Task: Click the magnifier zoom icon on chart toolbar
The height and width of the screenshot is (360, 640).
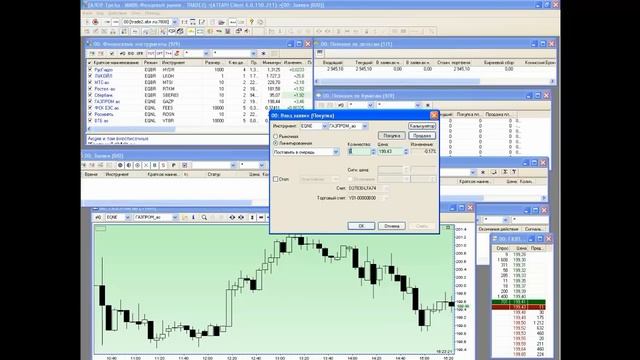Action: [204, 218]
